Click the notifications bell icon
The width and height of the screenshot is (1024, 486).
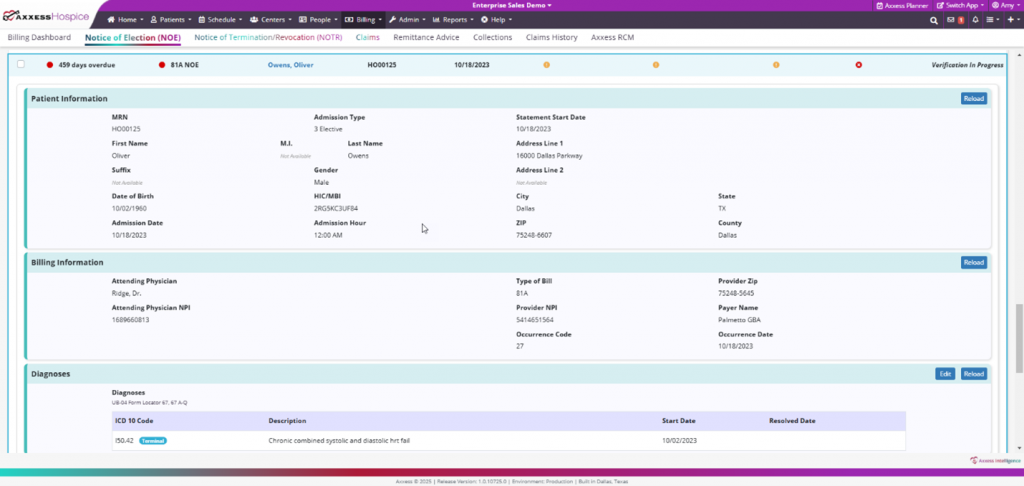pyautogui.click(x=975, y=20)
